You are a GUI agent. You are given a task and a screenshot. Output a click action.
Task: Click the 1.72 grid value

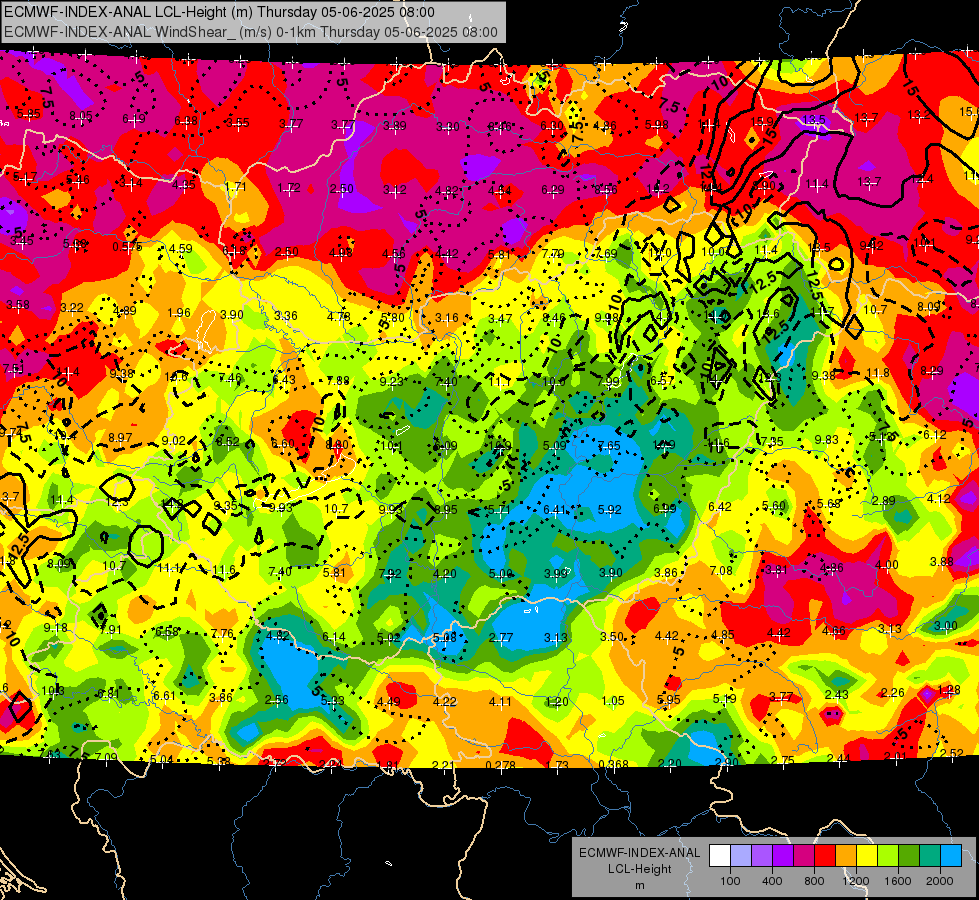pyautogui.click(x=288, y=188)
